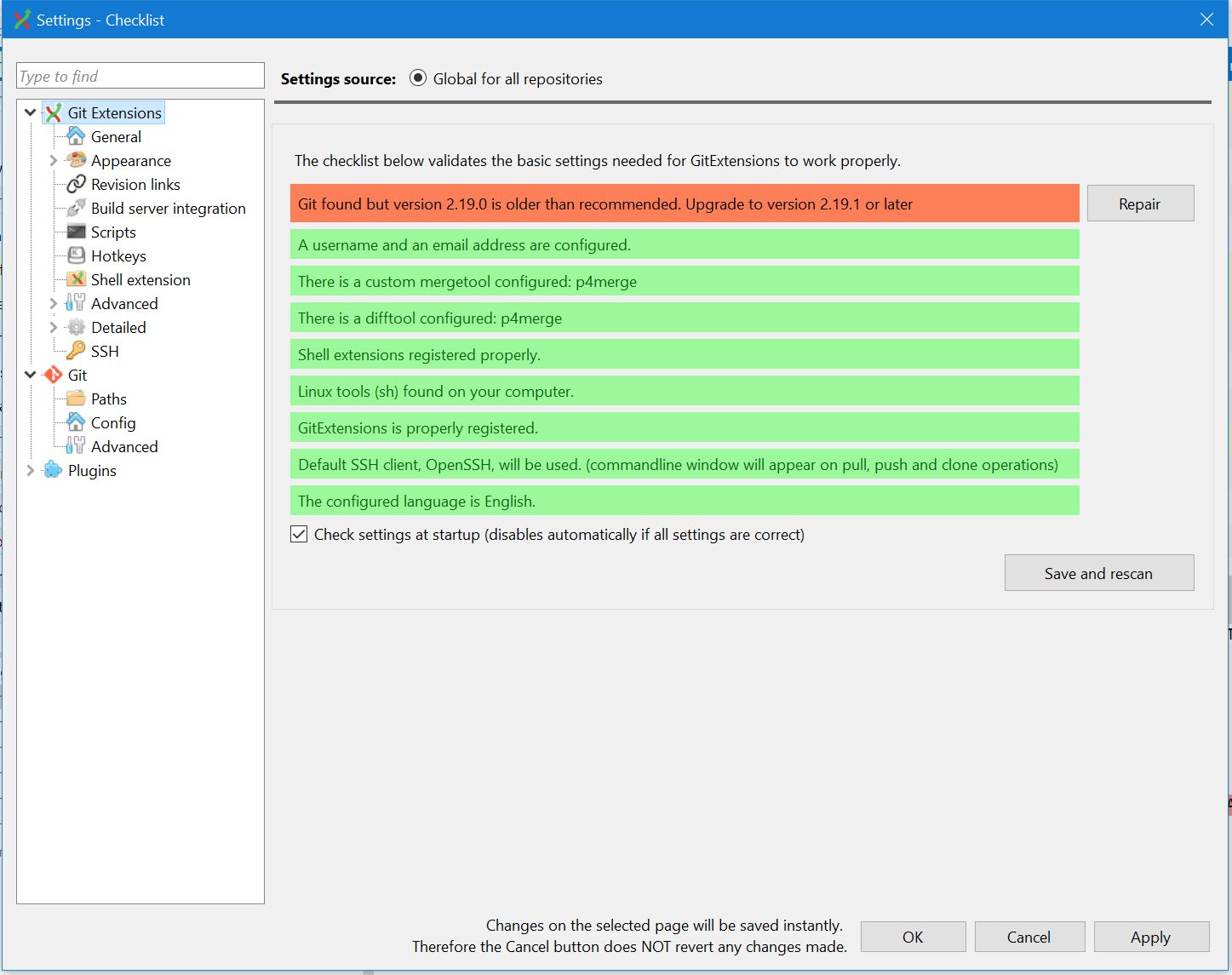
Task: Click the SSH yellow key icon
Action: (x=75, y=351)
